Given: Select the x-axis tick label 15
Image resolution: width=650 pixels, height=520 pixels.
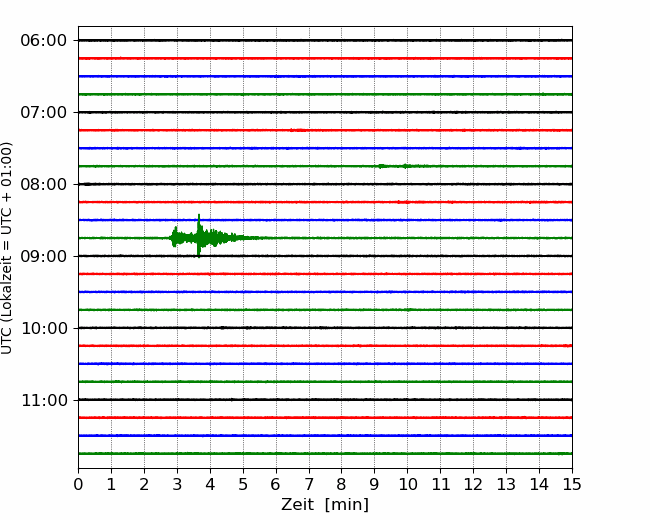Looking at the screenshot, I should [572, 484].
